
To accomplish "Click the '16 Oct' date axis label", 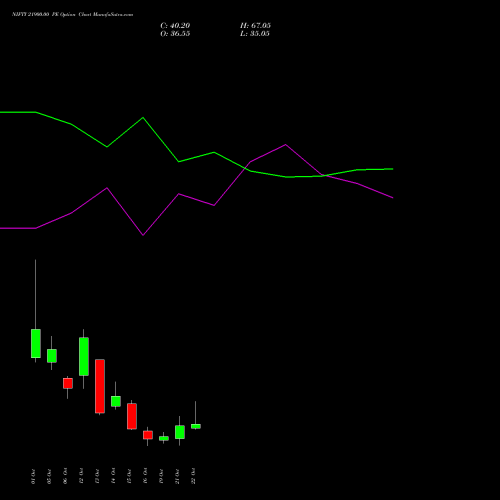I will coord(145,476).
